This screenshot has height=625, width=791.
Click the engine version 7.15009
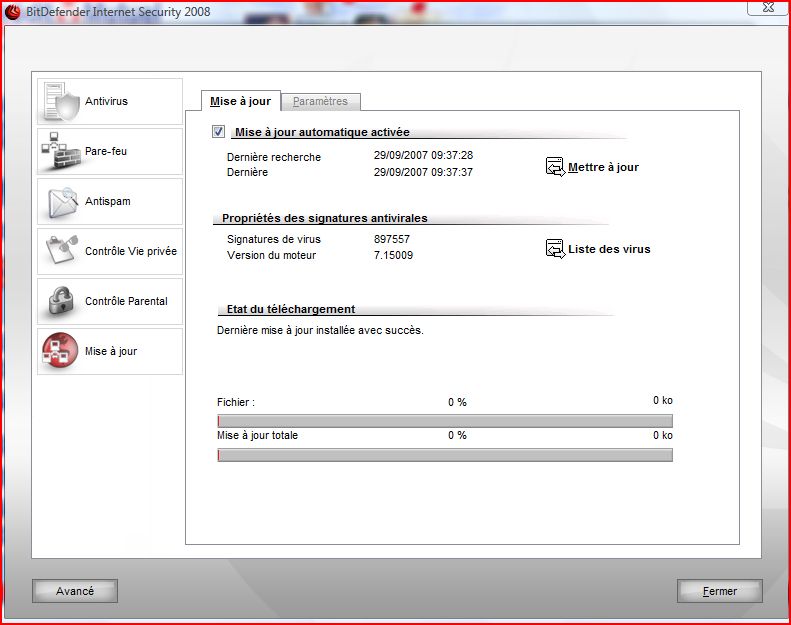click(393, 255)
